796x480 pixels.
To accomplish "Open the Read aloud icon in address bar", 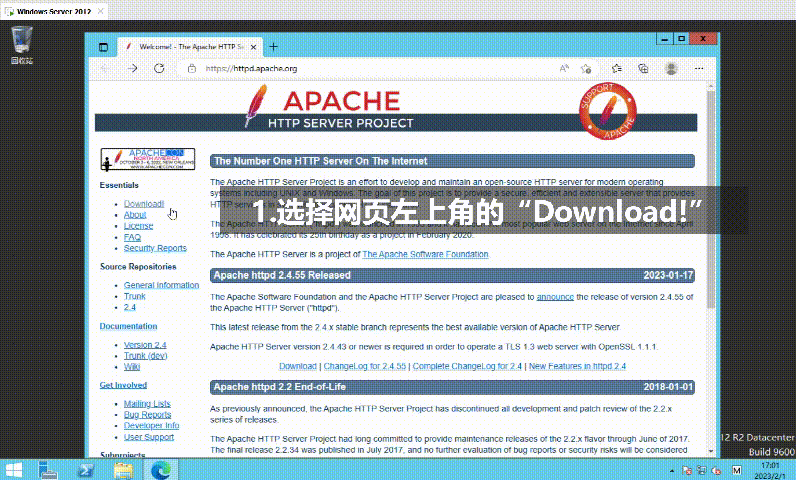I will pyautogui.click(x=564, y=68).
